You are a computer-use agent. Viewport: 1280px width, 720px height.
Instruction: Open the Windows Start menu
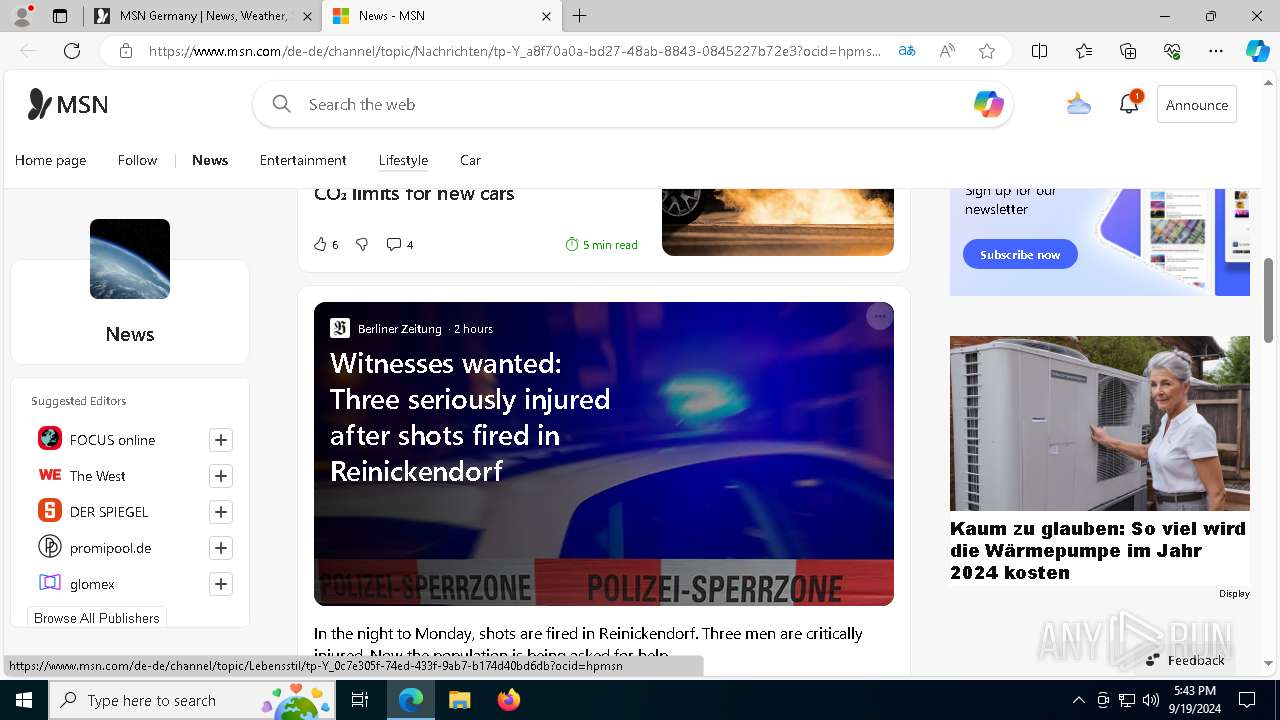24,700
